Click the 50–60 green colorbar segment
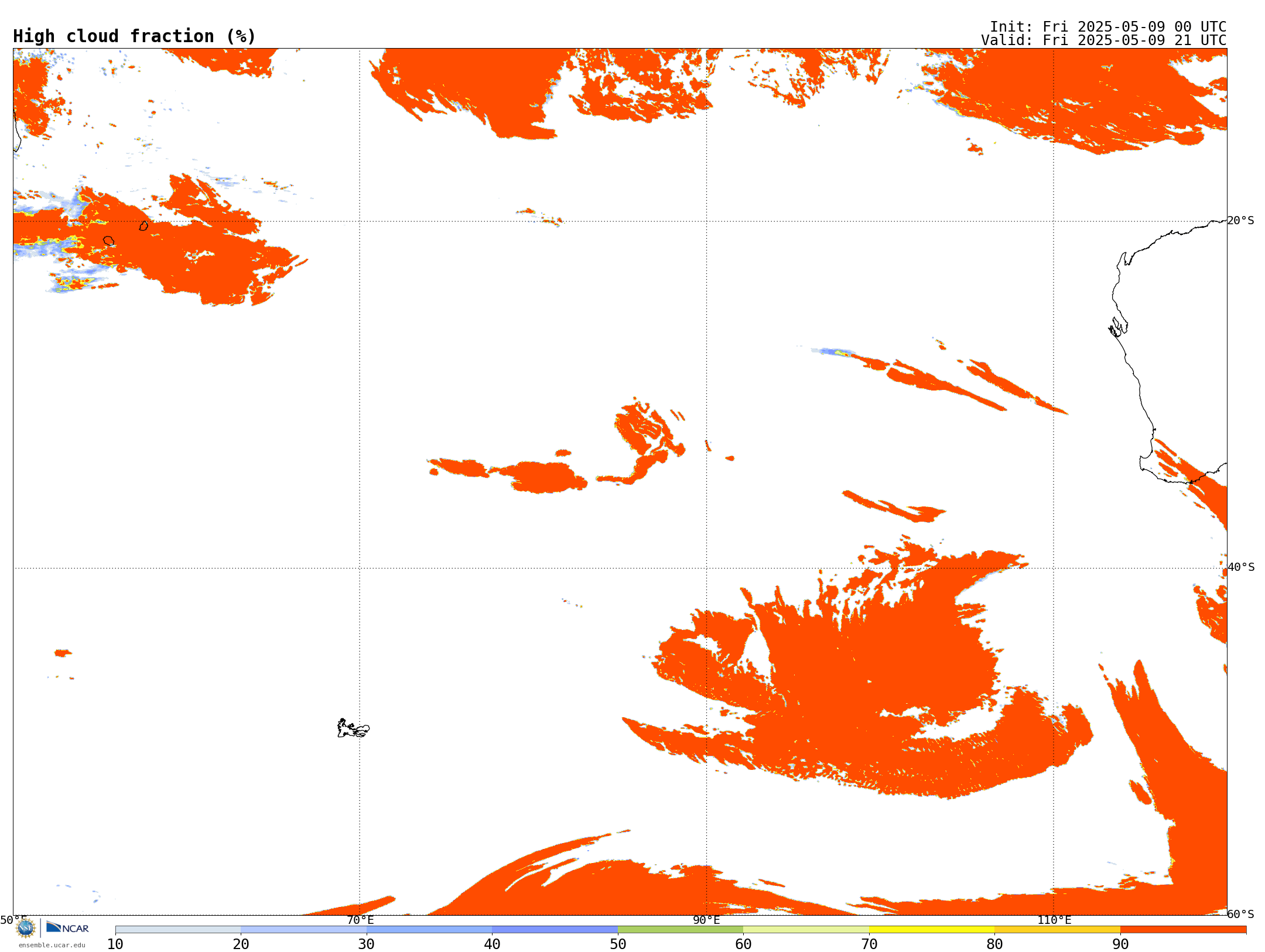This screenshot has height=952, width=1265. click(681, 930)
